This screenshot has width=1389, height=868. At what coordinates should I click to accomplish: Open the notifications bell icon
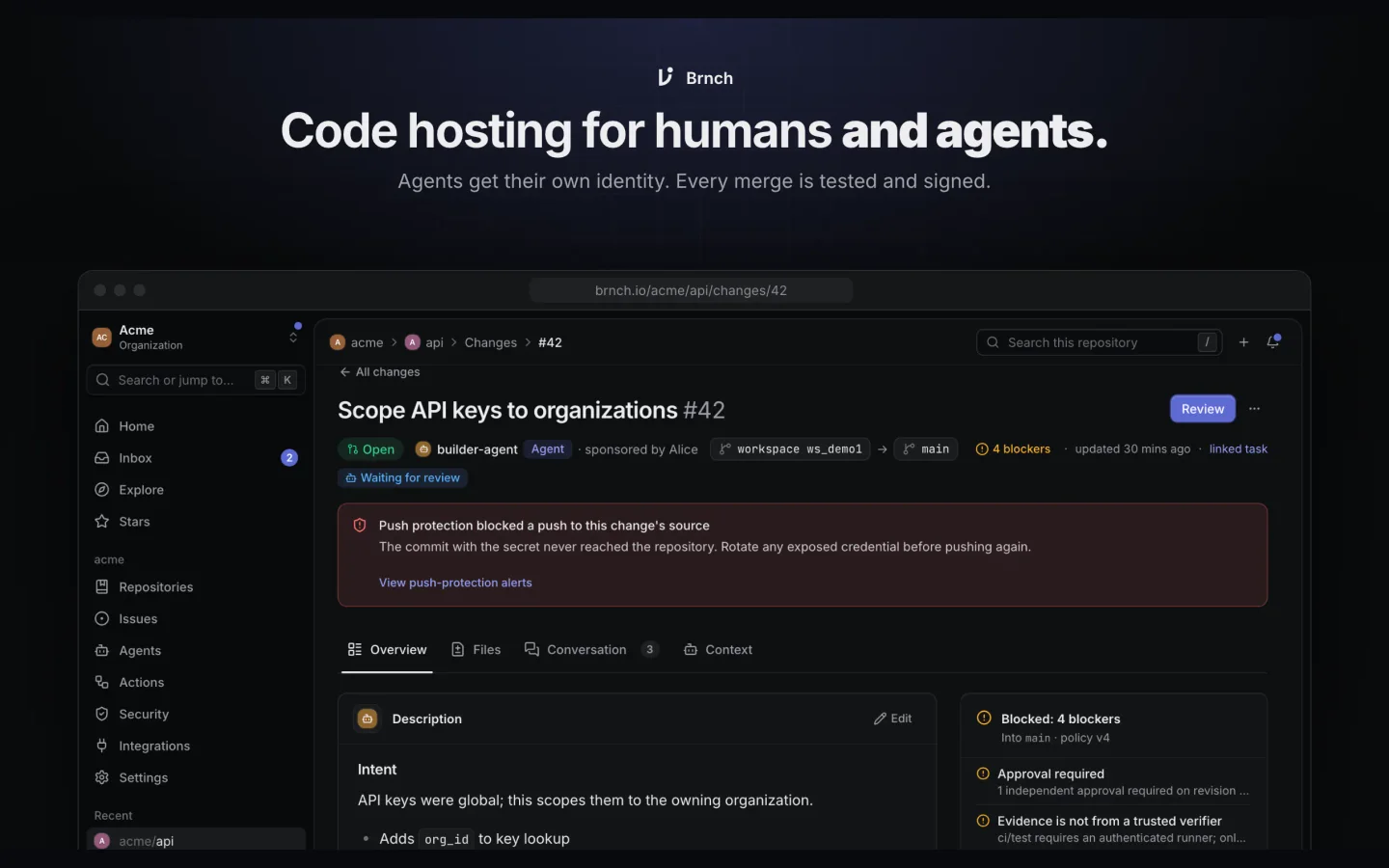click(1273, 342)
